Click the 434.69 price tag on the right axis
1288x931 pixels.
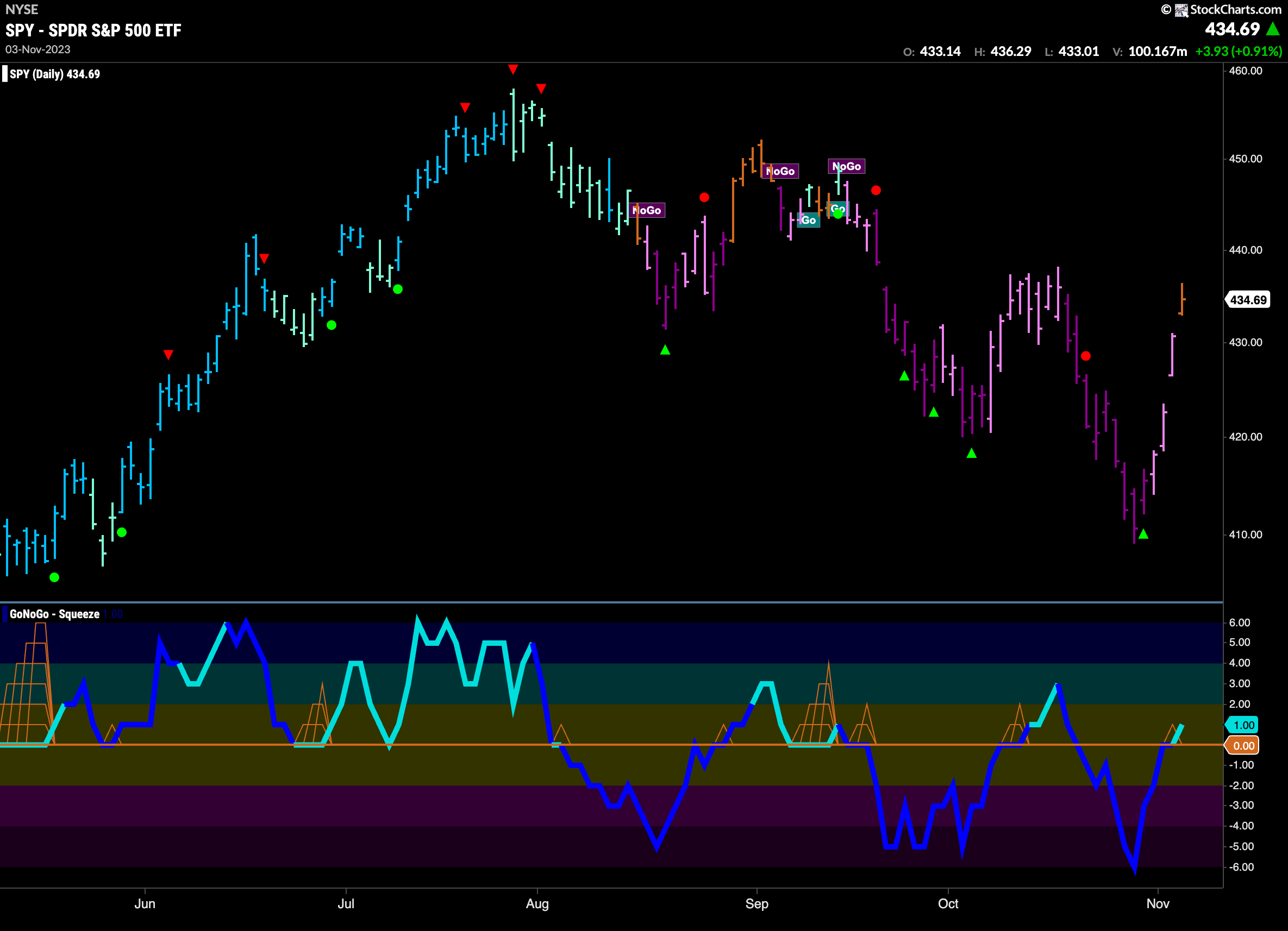pos(1248,300)
